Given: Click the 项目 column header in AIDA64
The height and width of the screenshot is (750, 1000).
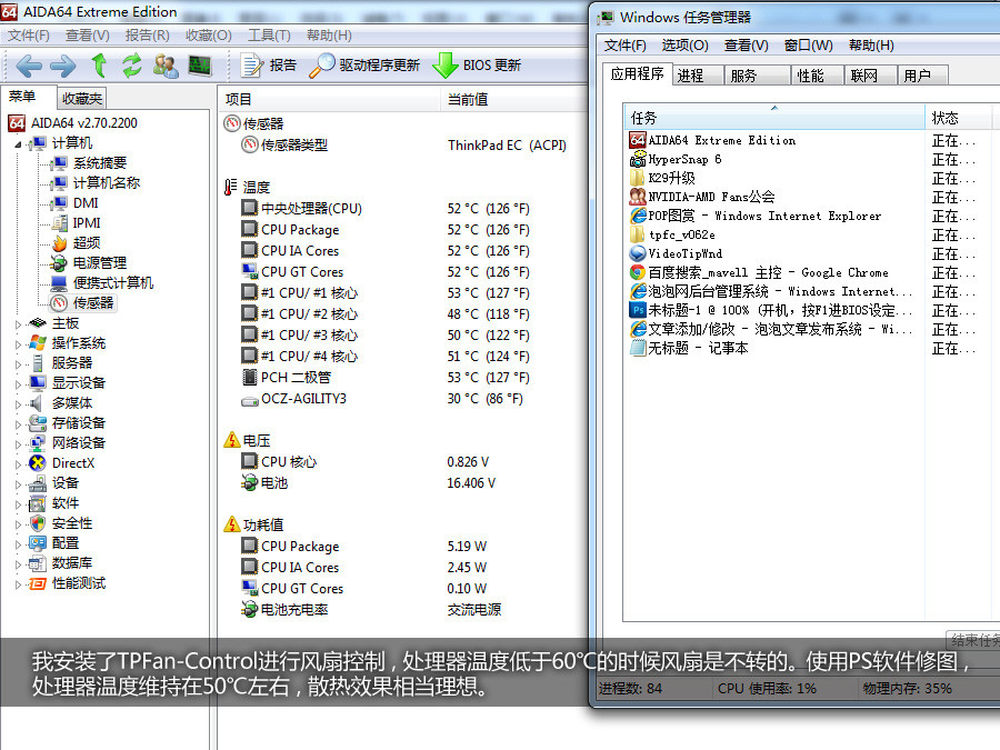Looking at the screenshot, I should [x=329, y=99].
